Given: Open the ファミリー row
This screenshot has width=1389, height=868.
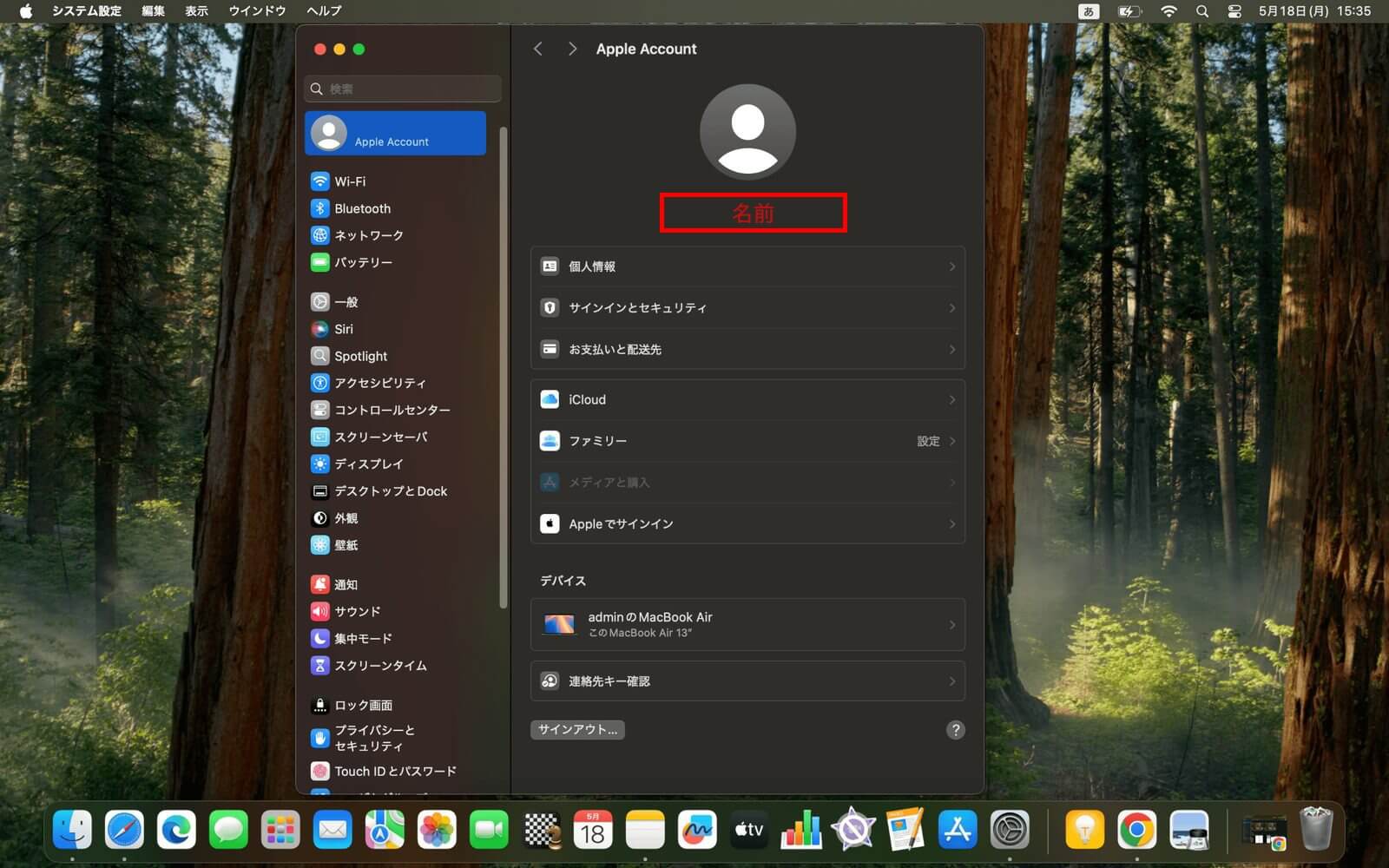Looking at the screenshot, I should click(747, 441).
